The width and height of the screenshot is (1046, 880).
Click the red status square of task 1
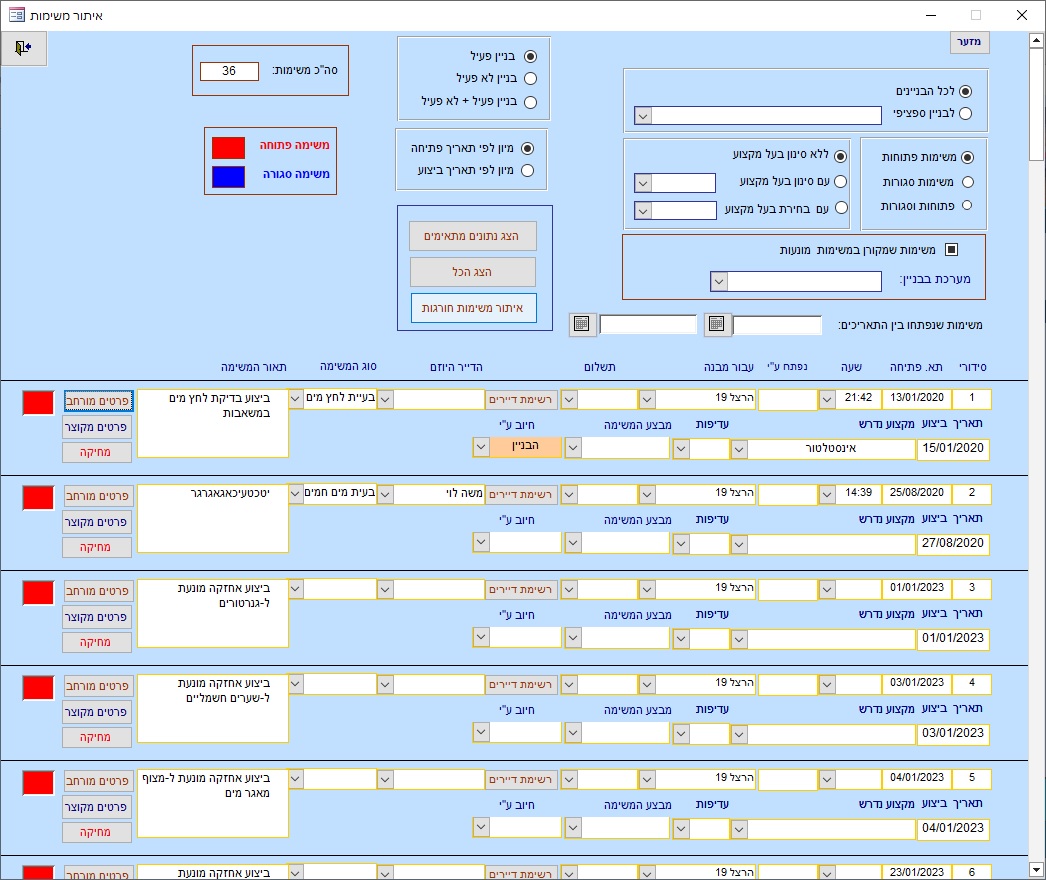click(x=38, y=403)
